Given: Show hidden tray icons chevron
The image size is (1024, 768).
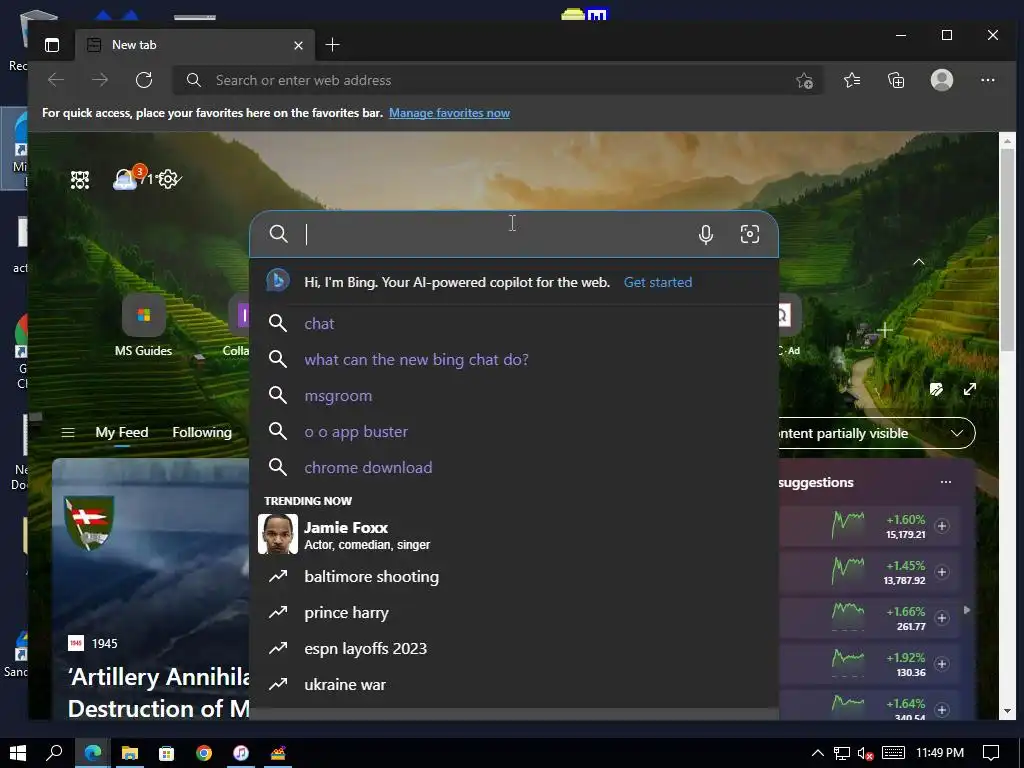Looking at the screenshot, I should [817, 753].
